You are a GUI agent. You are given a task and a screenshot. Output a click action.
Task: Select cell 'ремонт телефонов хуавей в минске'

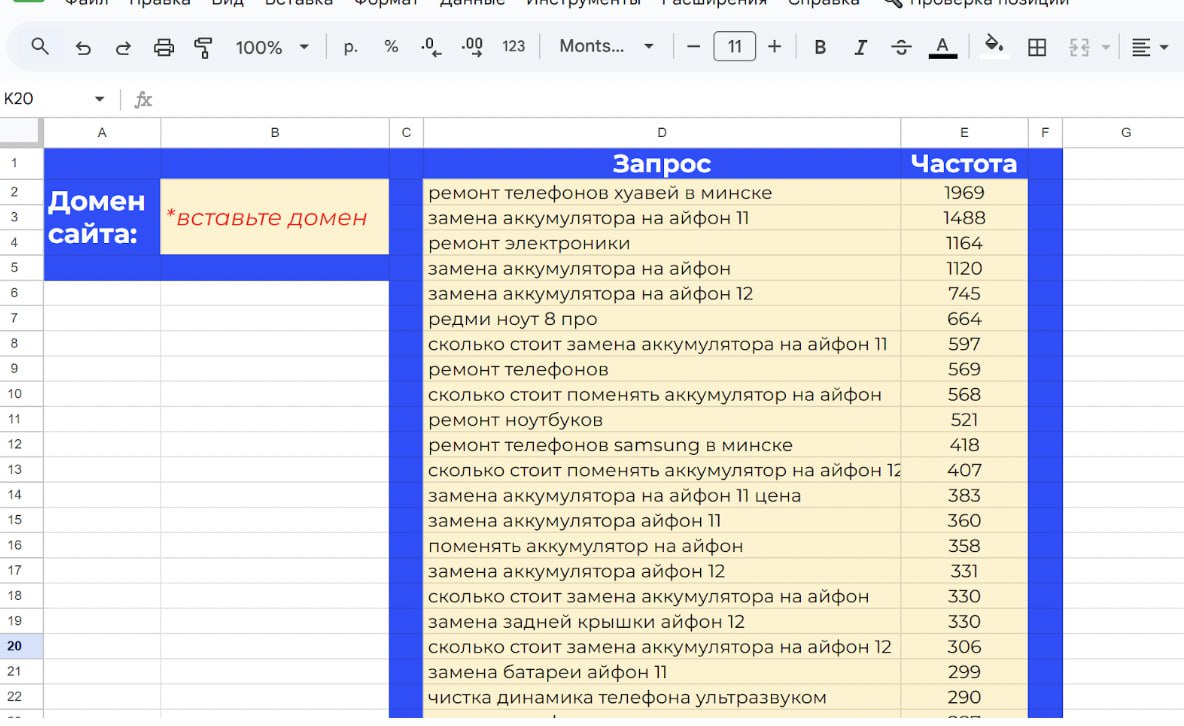[x=661, y=193]
